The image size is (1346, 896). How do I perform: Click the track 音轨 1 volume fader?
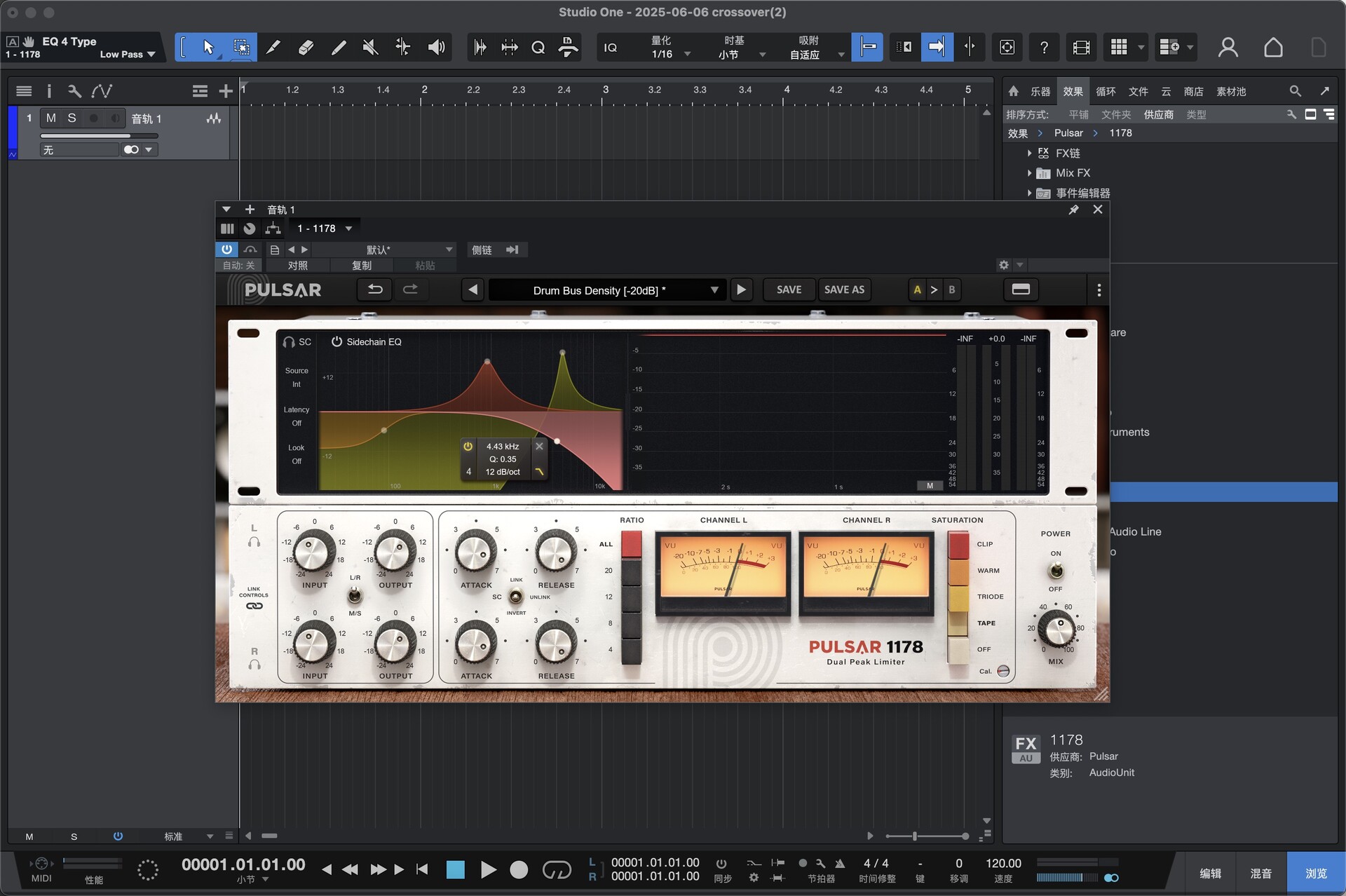[99, 135]
